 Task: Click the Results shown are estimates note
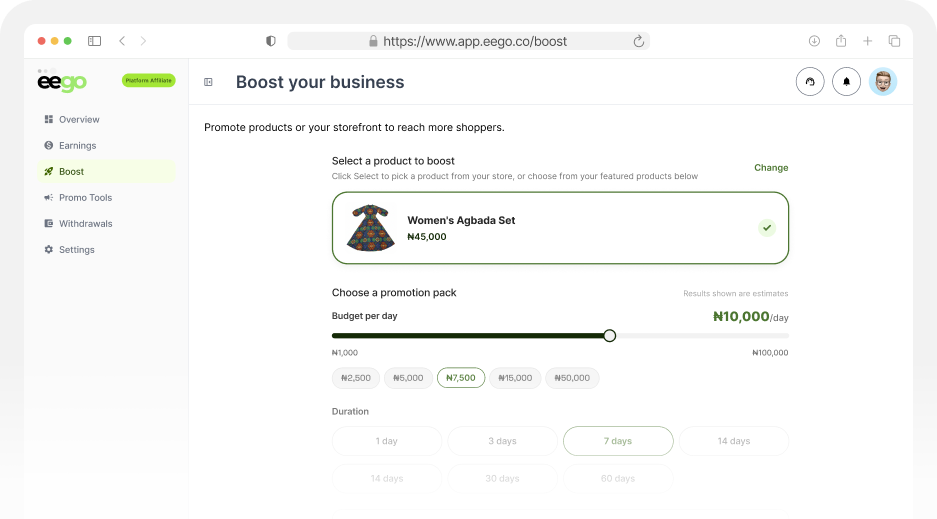tap(736, 293)
